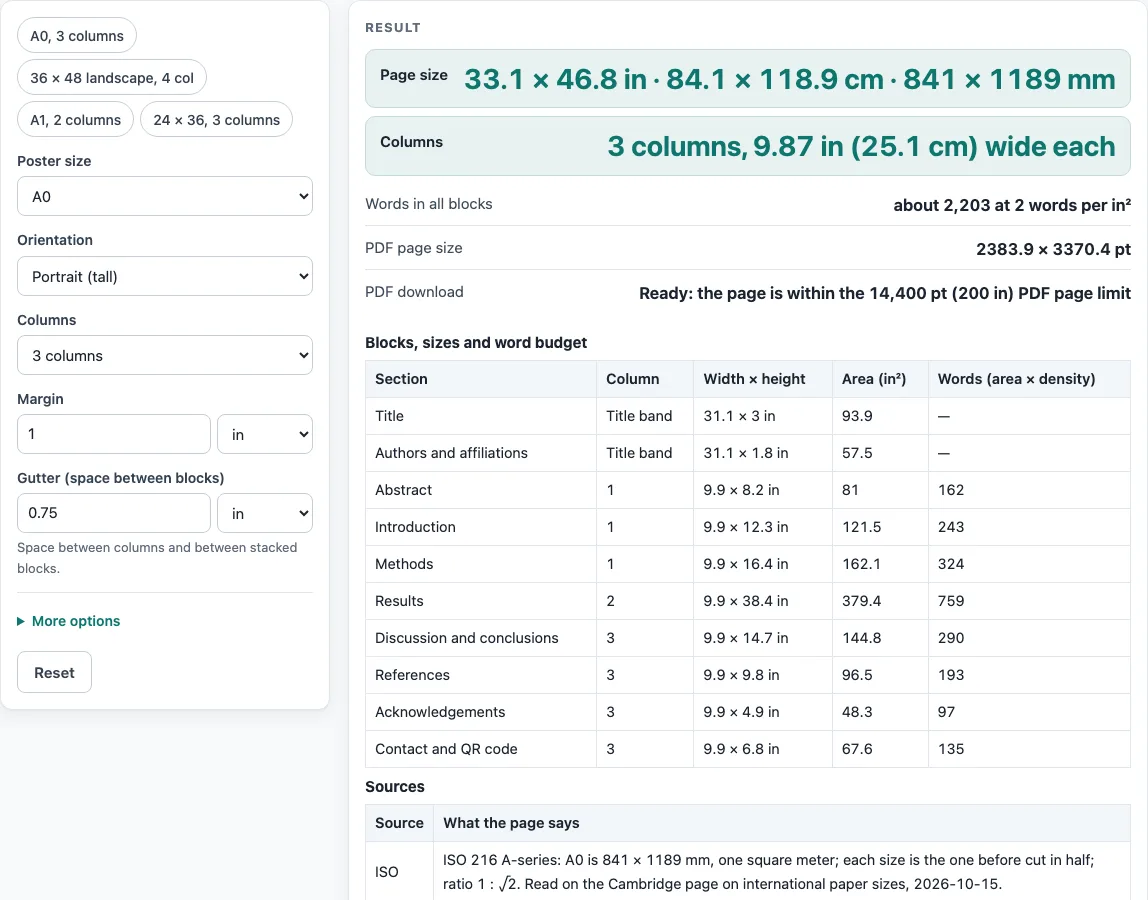Click the Margin value input field
Viewport: 1148px width, 900px height.
click(x=113, y=434)
